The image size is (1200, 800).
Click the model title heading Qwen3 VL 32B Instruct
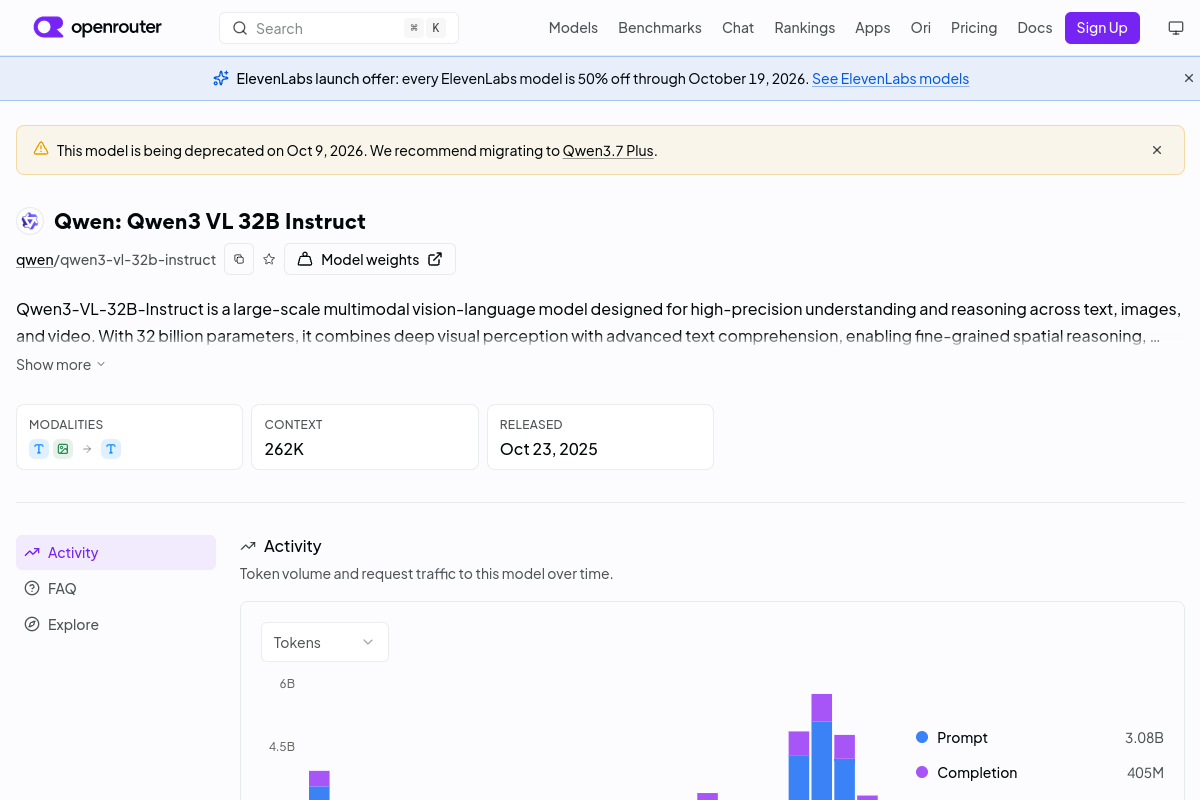point(210,221)
